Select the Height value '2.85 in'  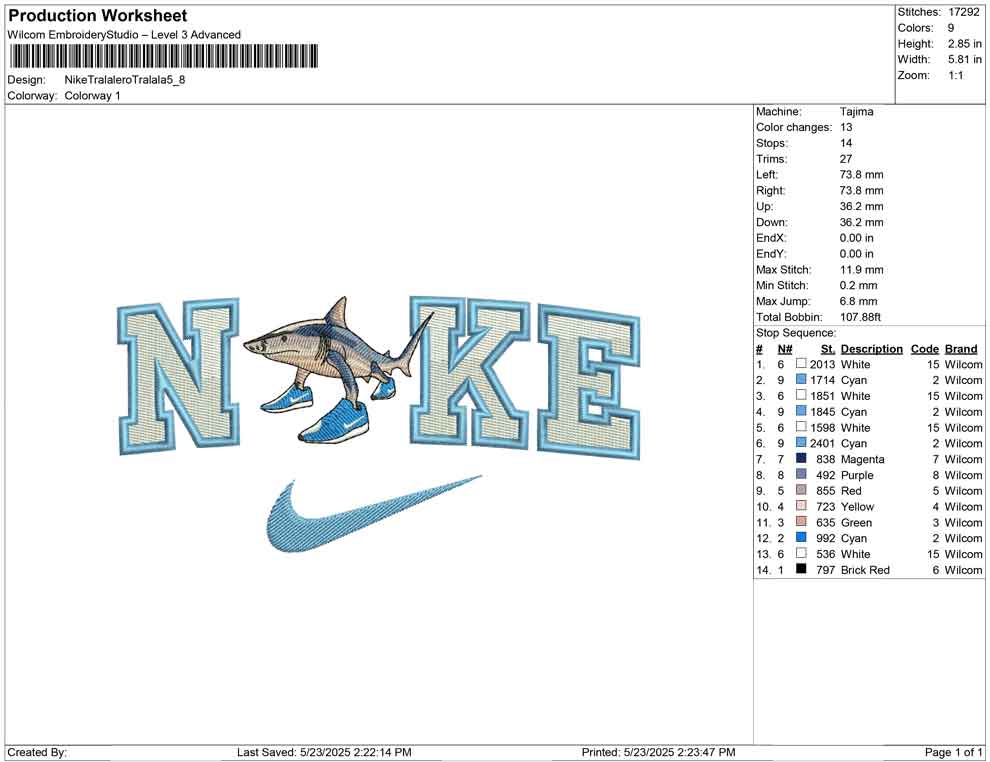click(x=964, y=44)
